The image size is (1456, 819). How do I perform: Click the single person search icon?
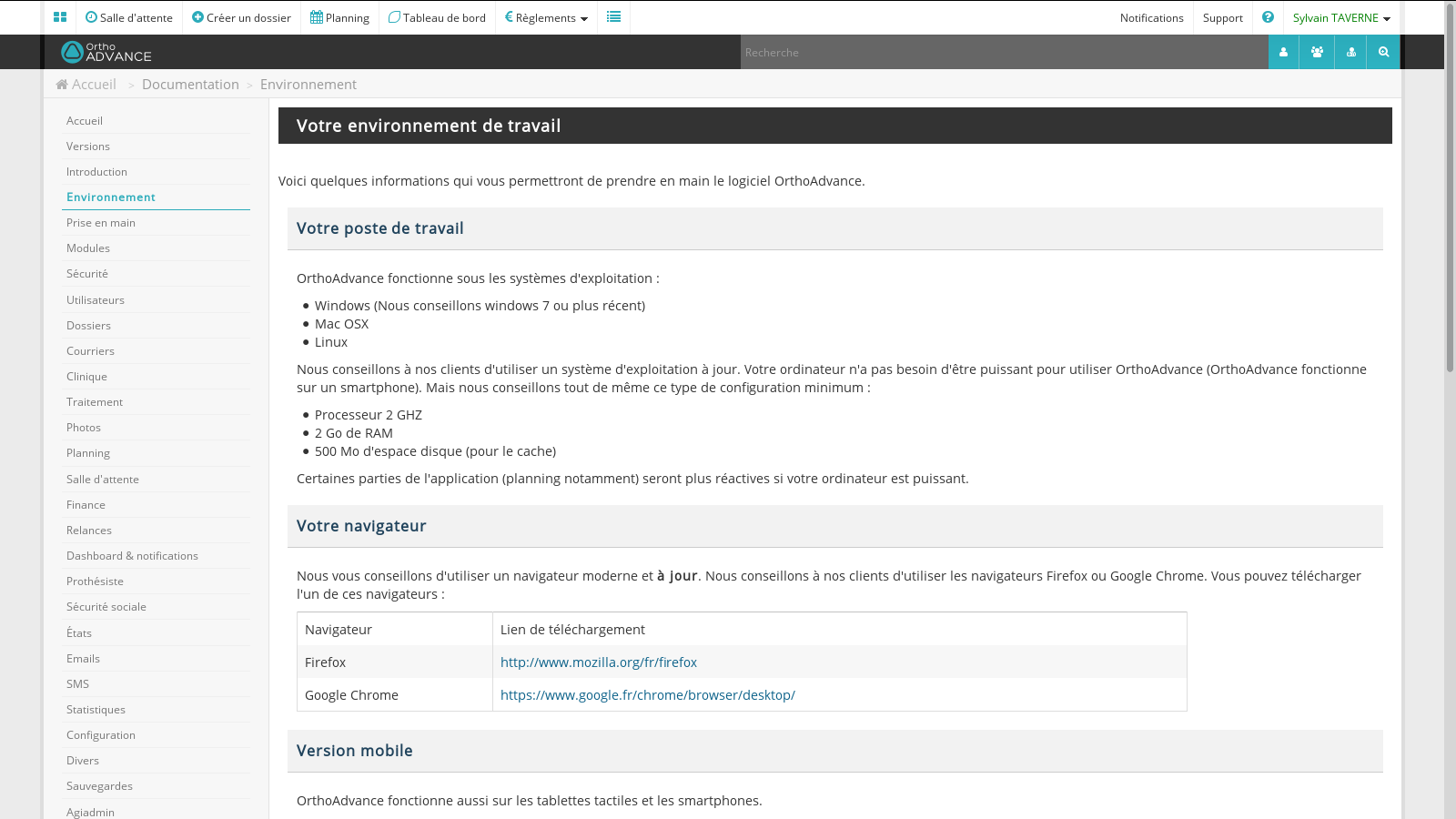[1284, 52]
